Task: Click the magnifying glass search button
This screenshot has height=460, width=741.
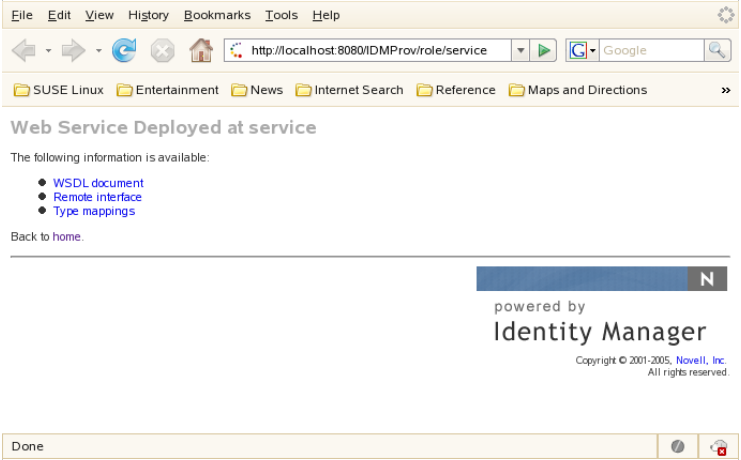Action: point(717,50)
